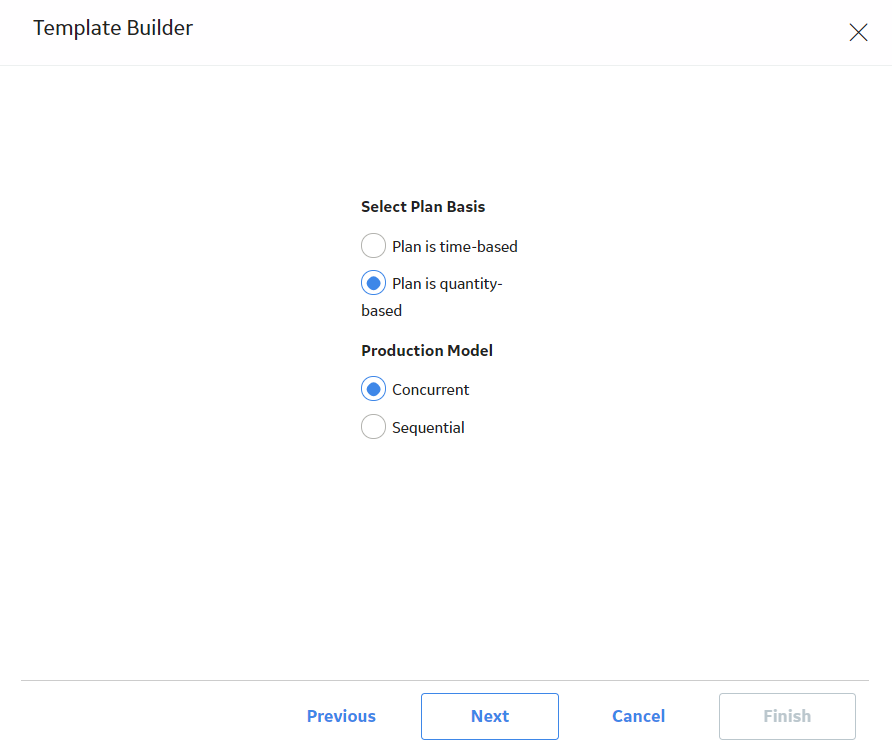Viewport: 892px width, 753px height.
Task: Go back with the Previous link
Action: pyautogui.click(x=341, y=716)
